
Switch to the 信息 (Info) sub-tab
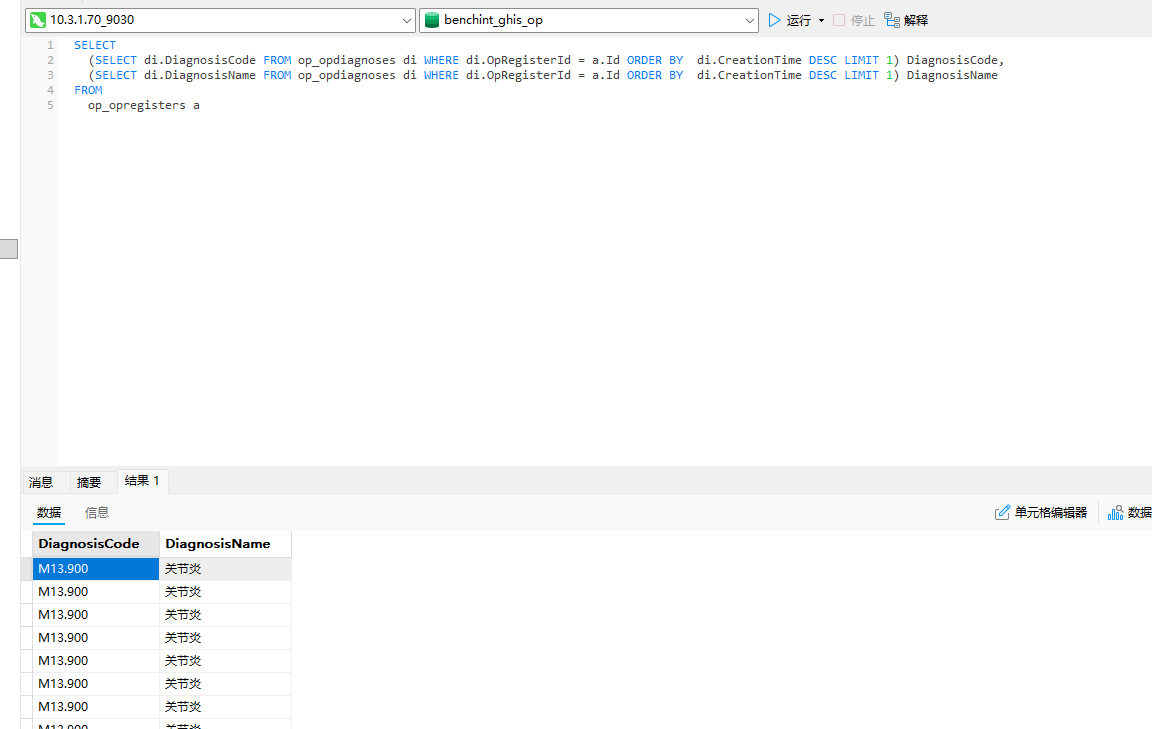click(97, 512)
